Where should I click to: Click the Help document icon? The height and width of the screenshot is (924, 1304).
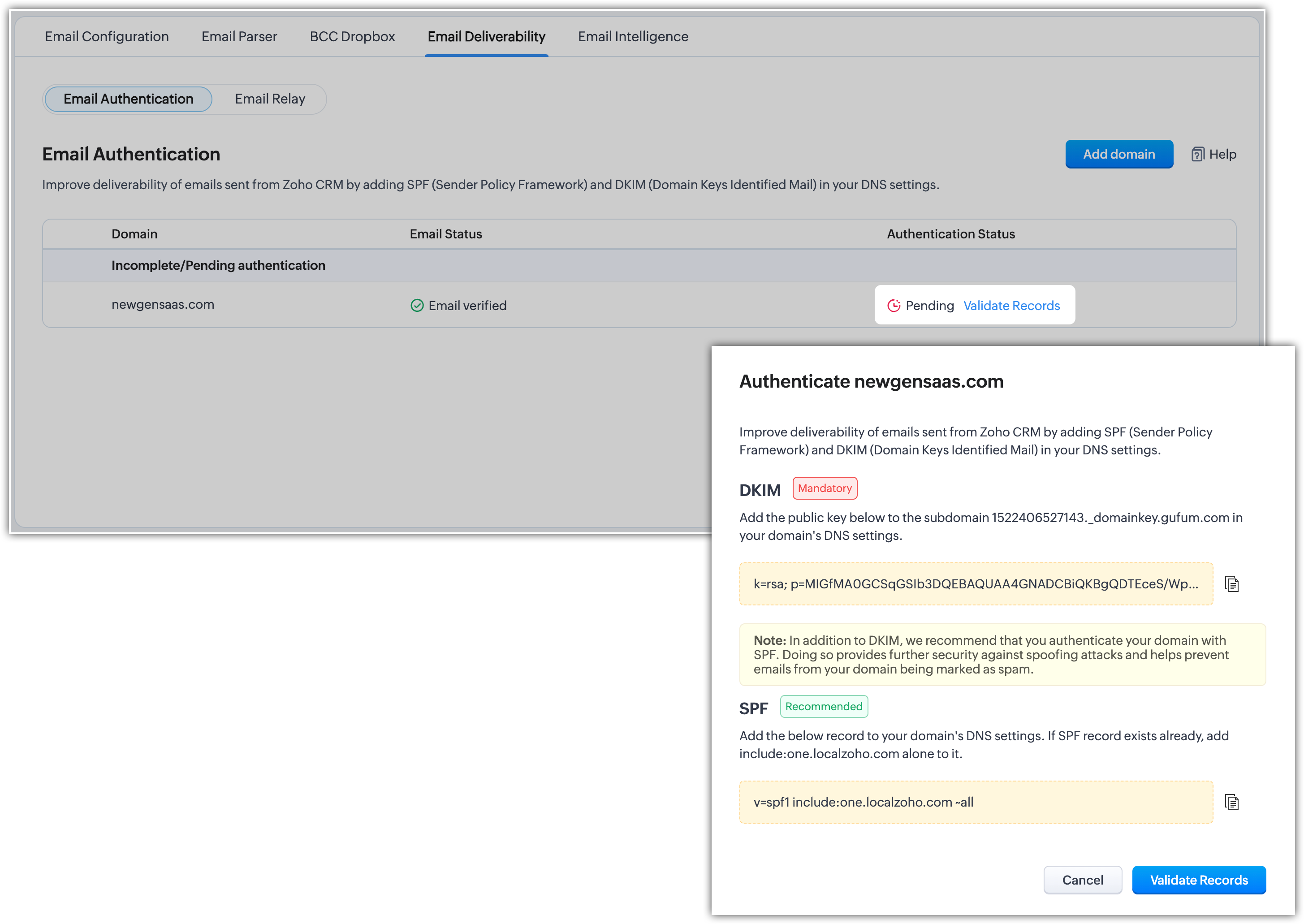point(1198,154)
